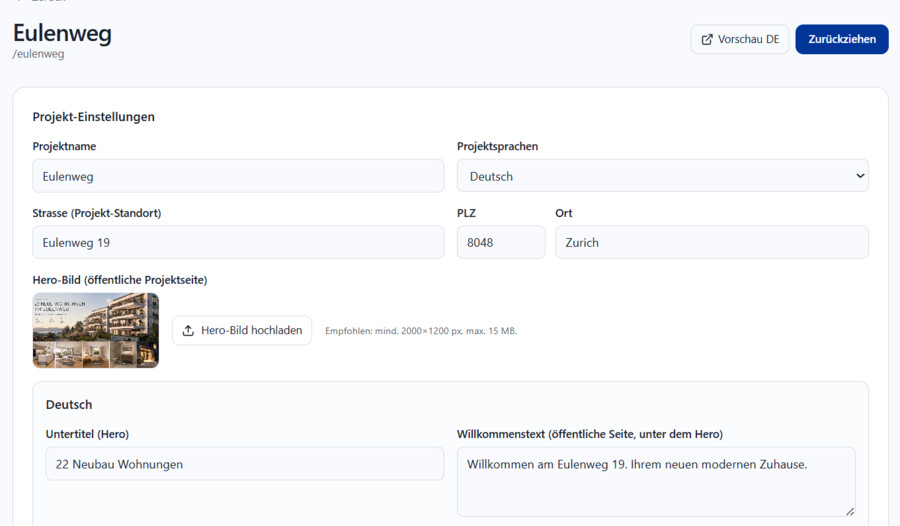Select the PLZ field showing 8048
900x526 pixels.
click(501, 242)
